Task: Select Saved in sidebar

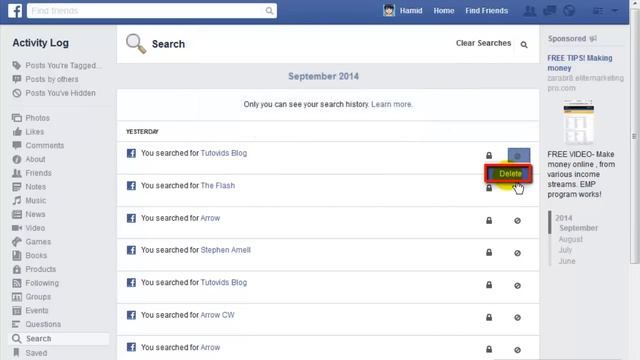Action: 30,353
